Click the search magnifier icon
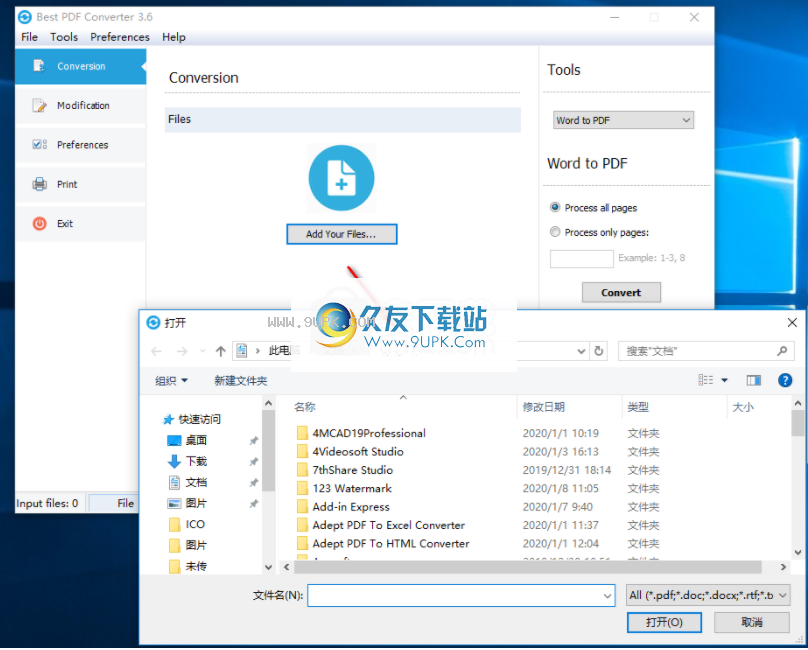Image resolution: width=808 pixels, height=650 pixels. [x=782, y=351]
